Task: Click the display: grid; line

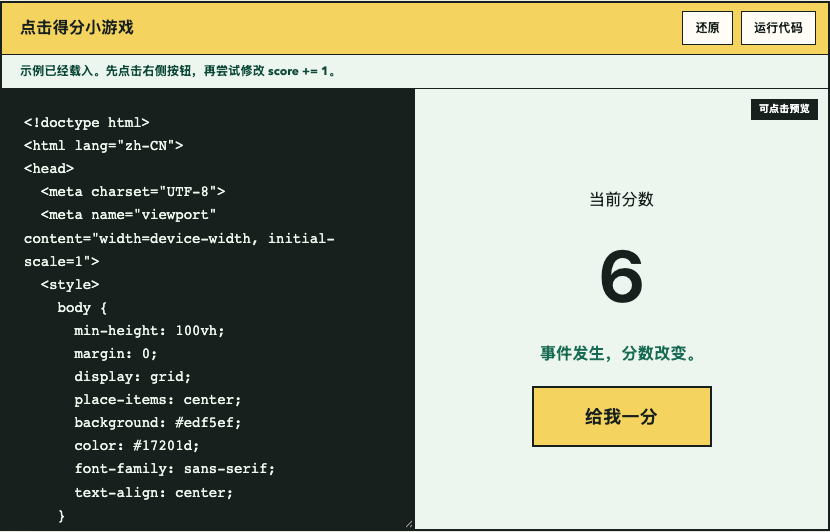Action: [x=132, y=377]
